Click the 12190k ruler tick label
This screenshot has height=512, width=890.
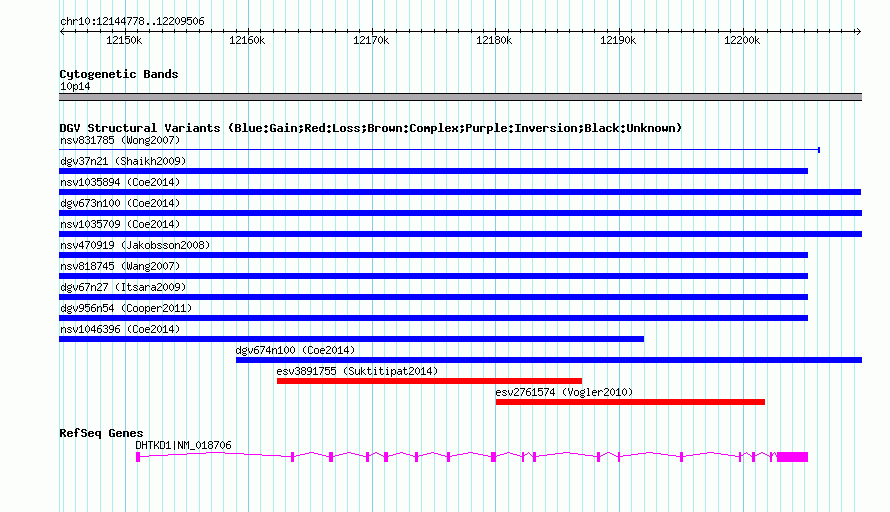point(618,40)
